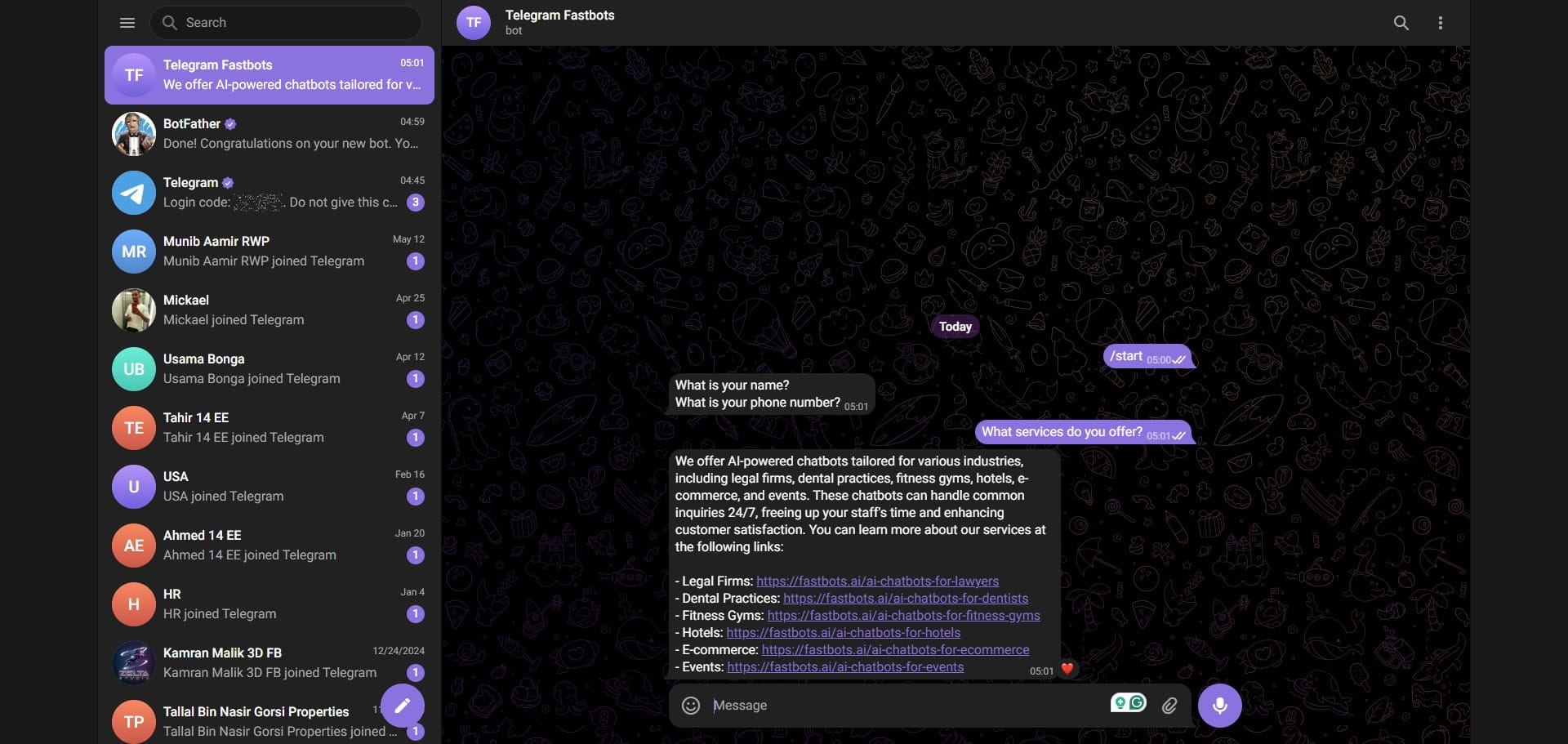This screenshot has width=1568, height=744.
Task: Click the Grammarly extension icon in message box
Action: click(x=1128, y=702)
